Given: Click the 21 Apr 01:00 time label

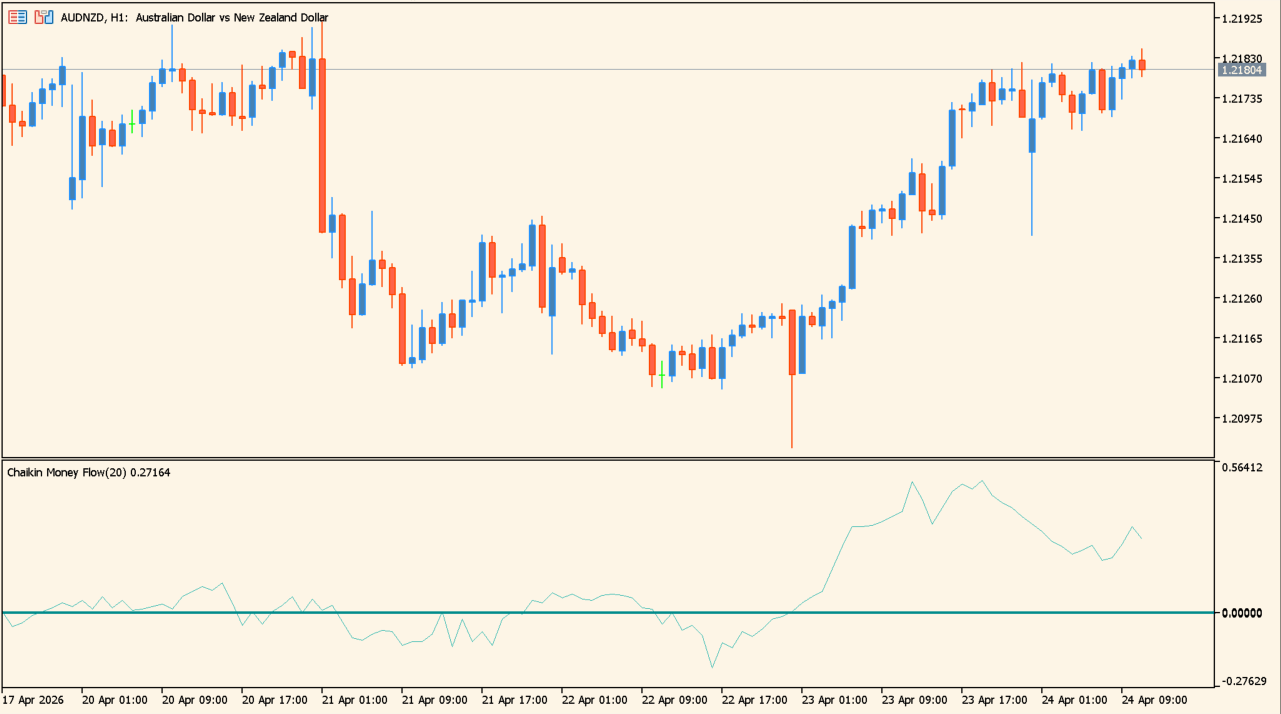Looking at the screenshot, I should 354,700.
